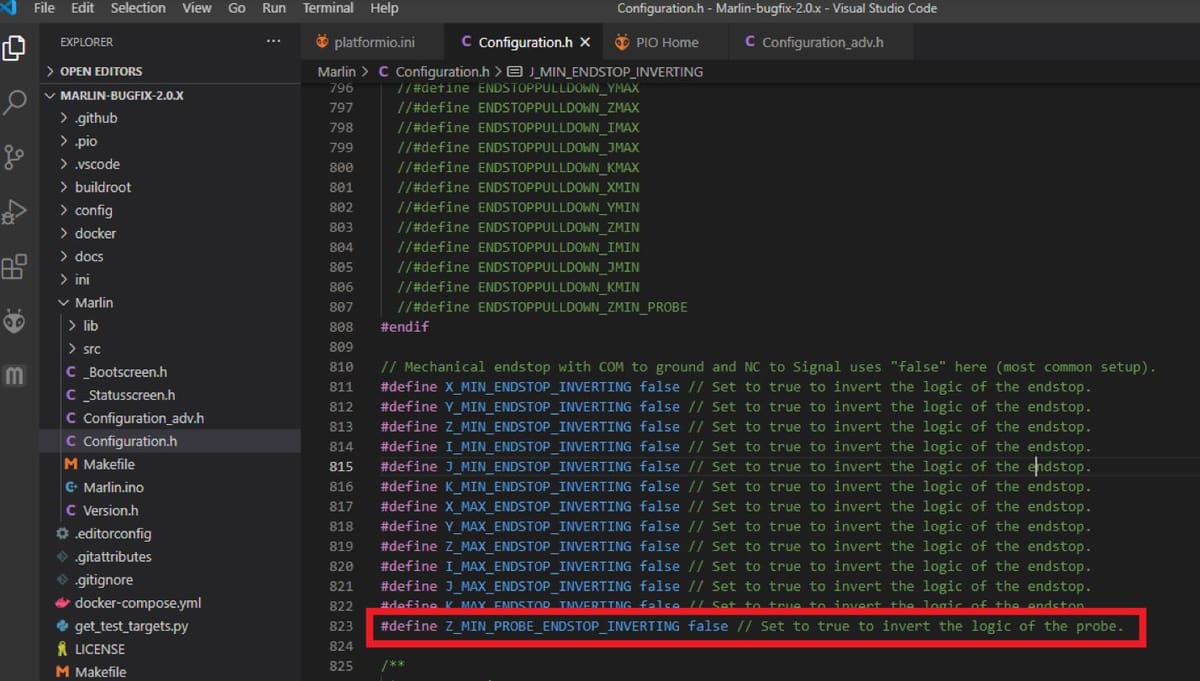Open the PlatformIO alien icon

coord(14,321)
